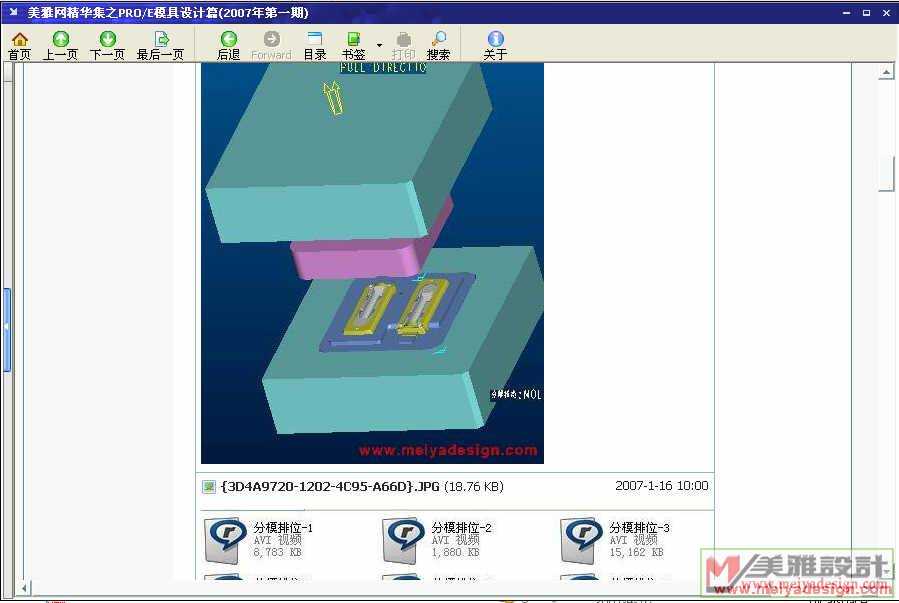899x603 pixels.
Task: Click the 分模排位-2 file name
Action: click(462, 527)
